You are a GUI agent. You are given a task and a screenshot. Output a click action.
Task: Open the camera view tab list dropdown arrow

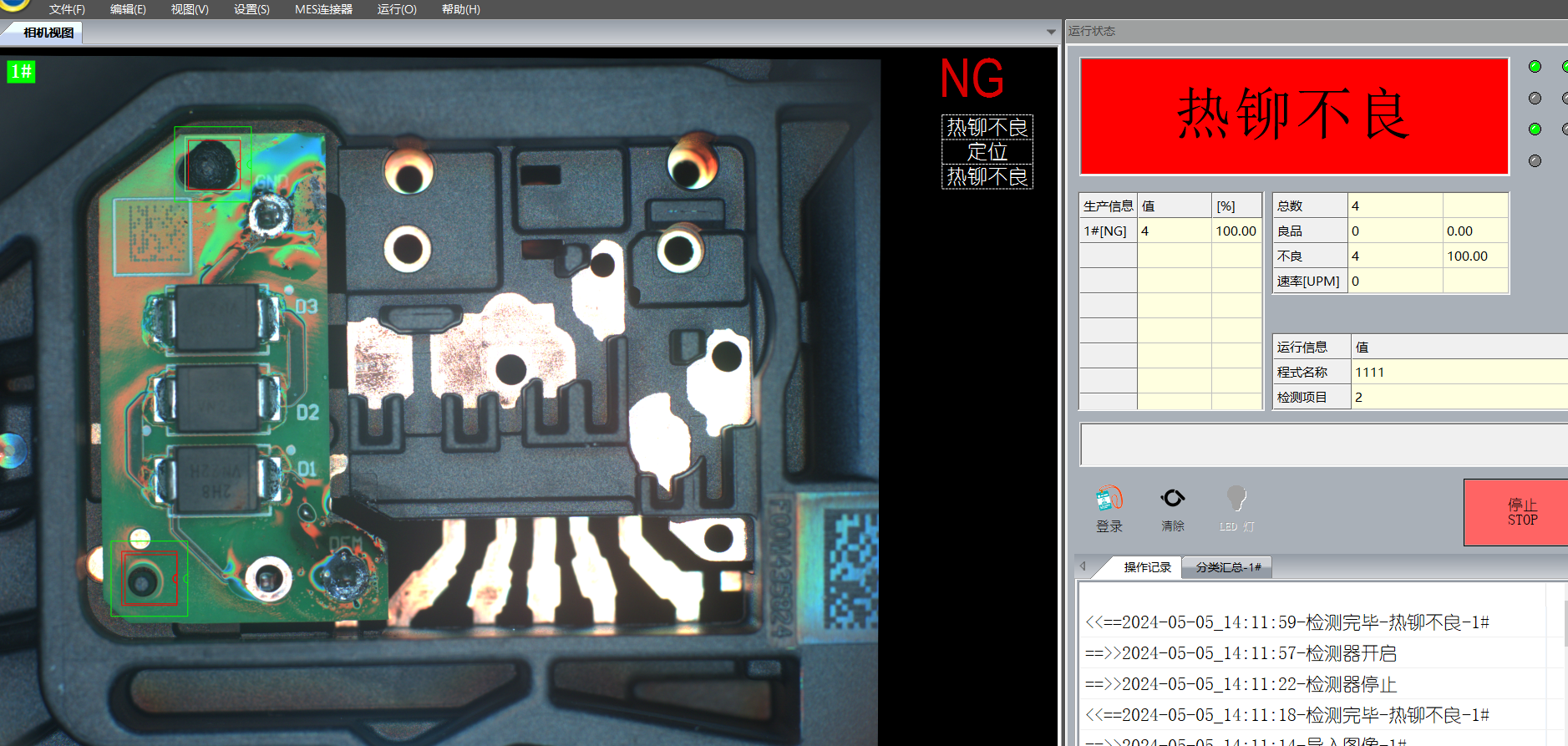[1051, 33]
